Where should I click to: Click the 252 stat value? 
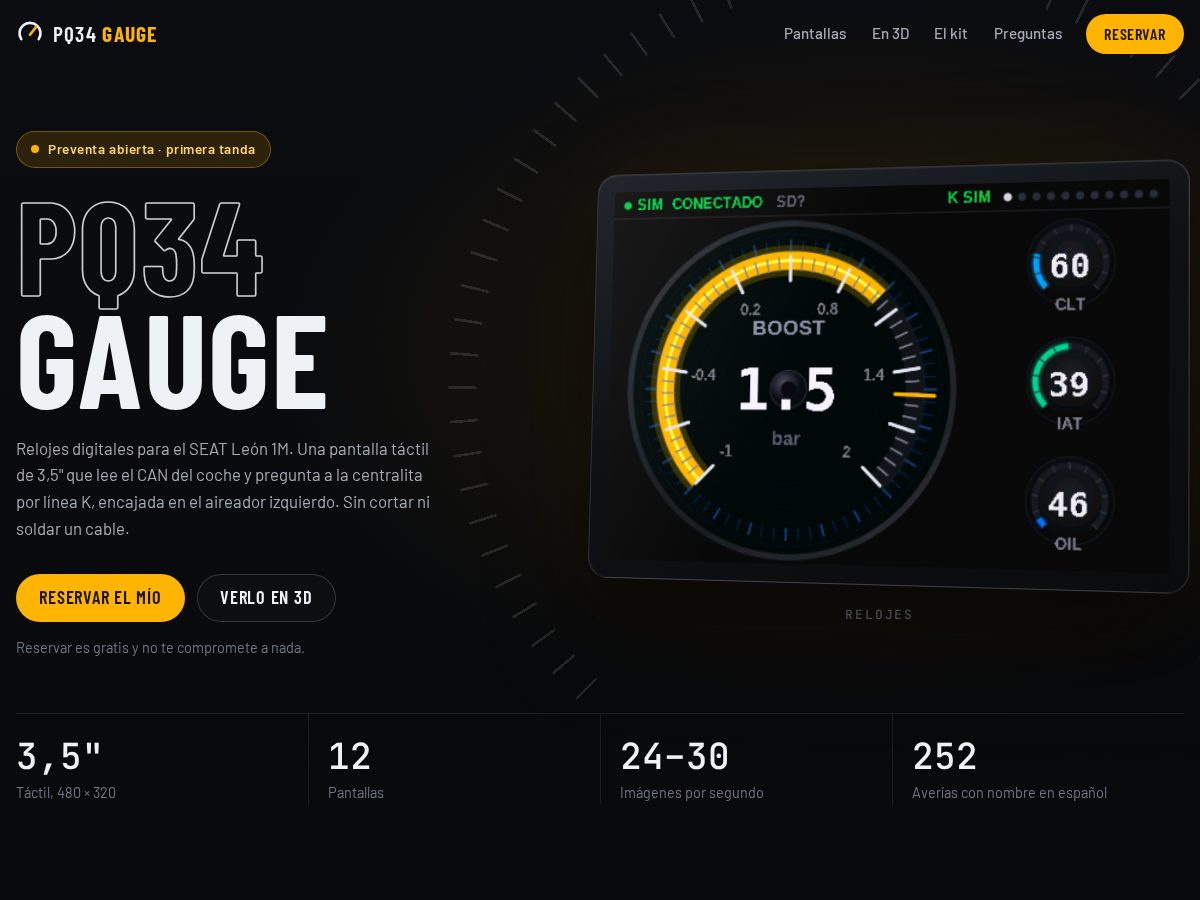(945, 756)
